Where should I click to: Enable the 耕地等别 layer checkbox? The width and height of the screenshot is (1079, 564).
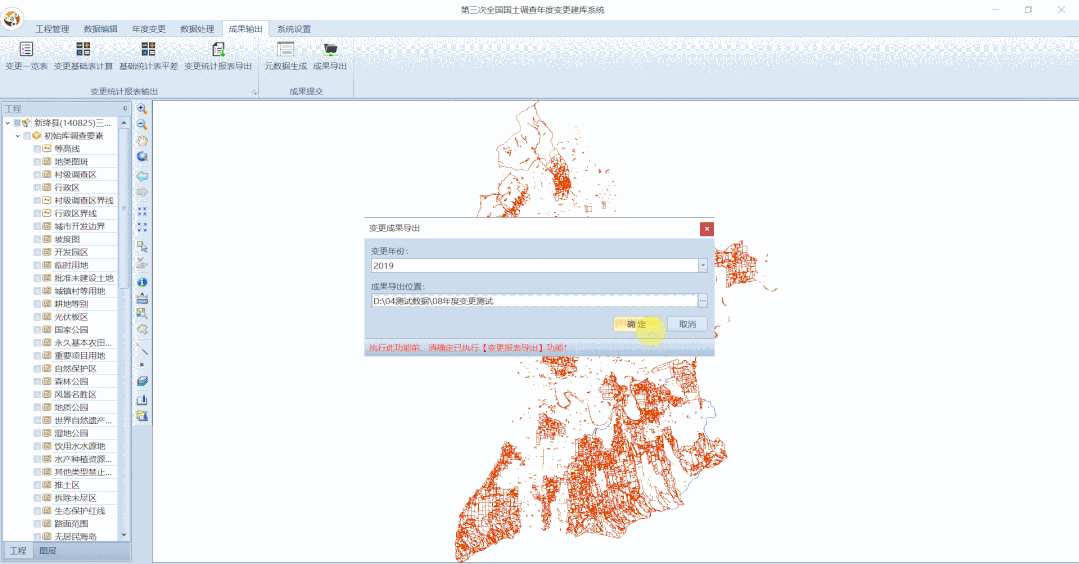[x=37, y=304]
